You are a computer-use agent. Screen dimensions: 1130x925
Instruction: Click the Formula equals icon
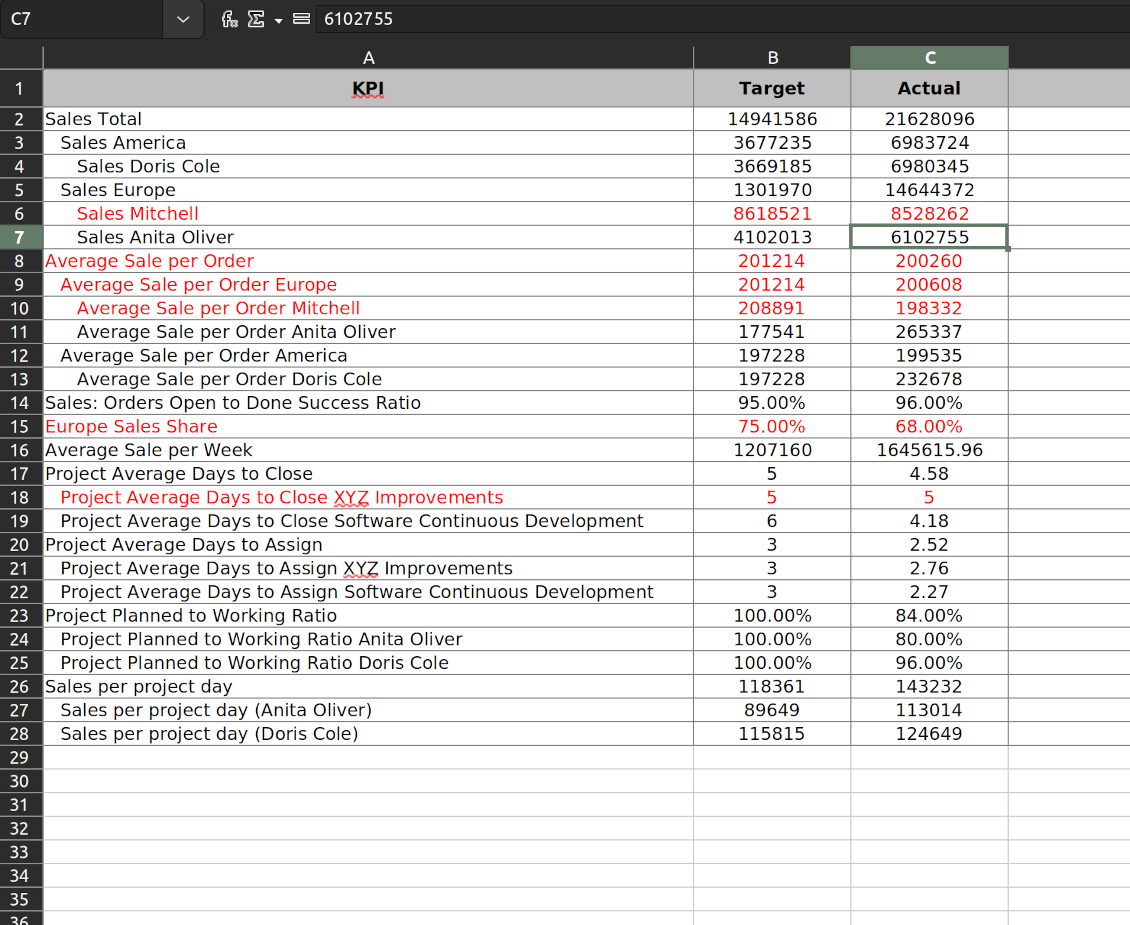point(300,19)
